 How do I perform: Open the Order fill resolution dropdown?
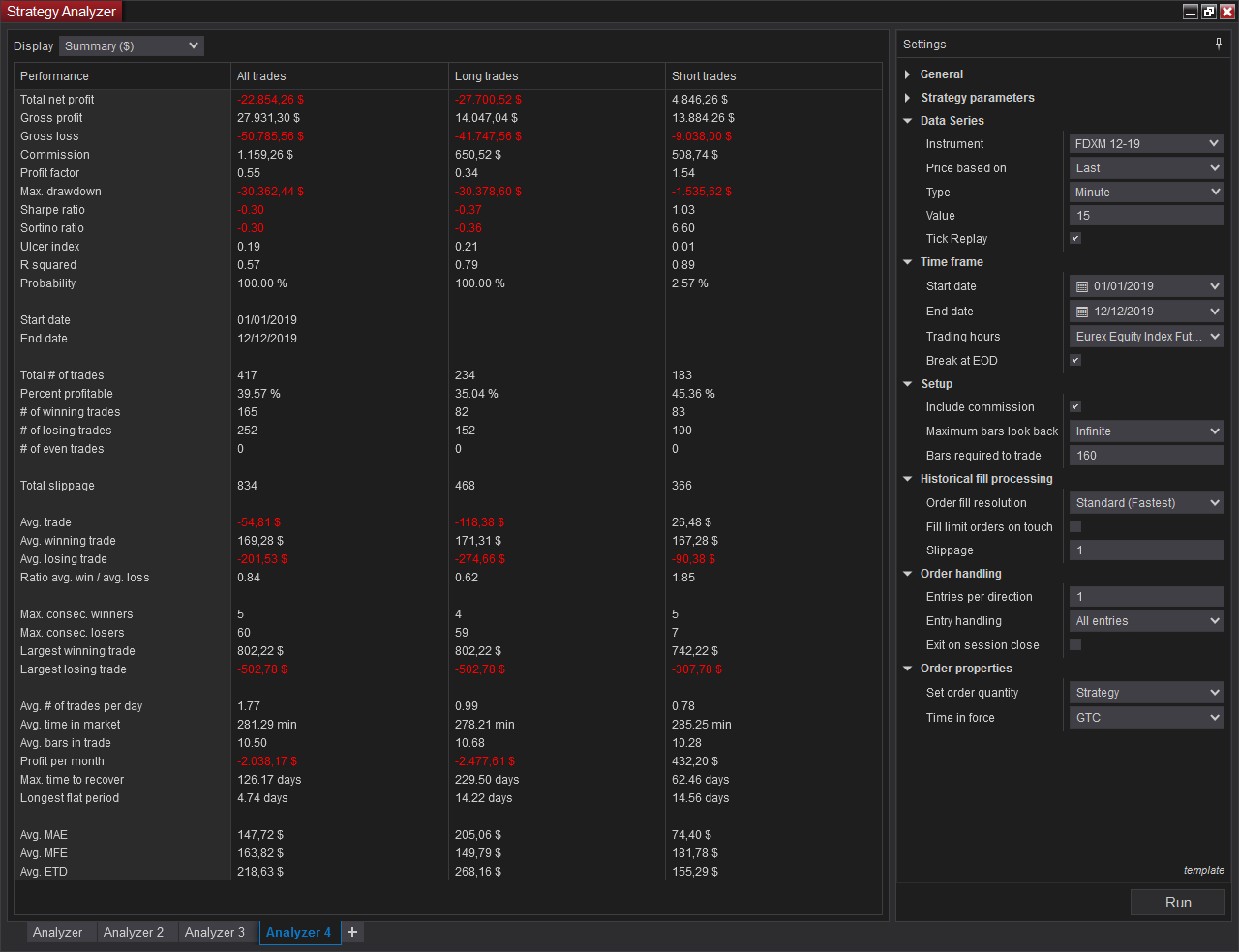[x=1147, y=502]
